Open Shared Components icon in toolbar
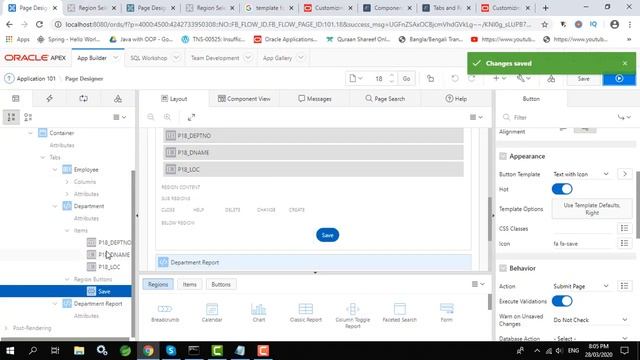This screenshot has height=360, width=640. [x=551, y=78]
